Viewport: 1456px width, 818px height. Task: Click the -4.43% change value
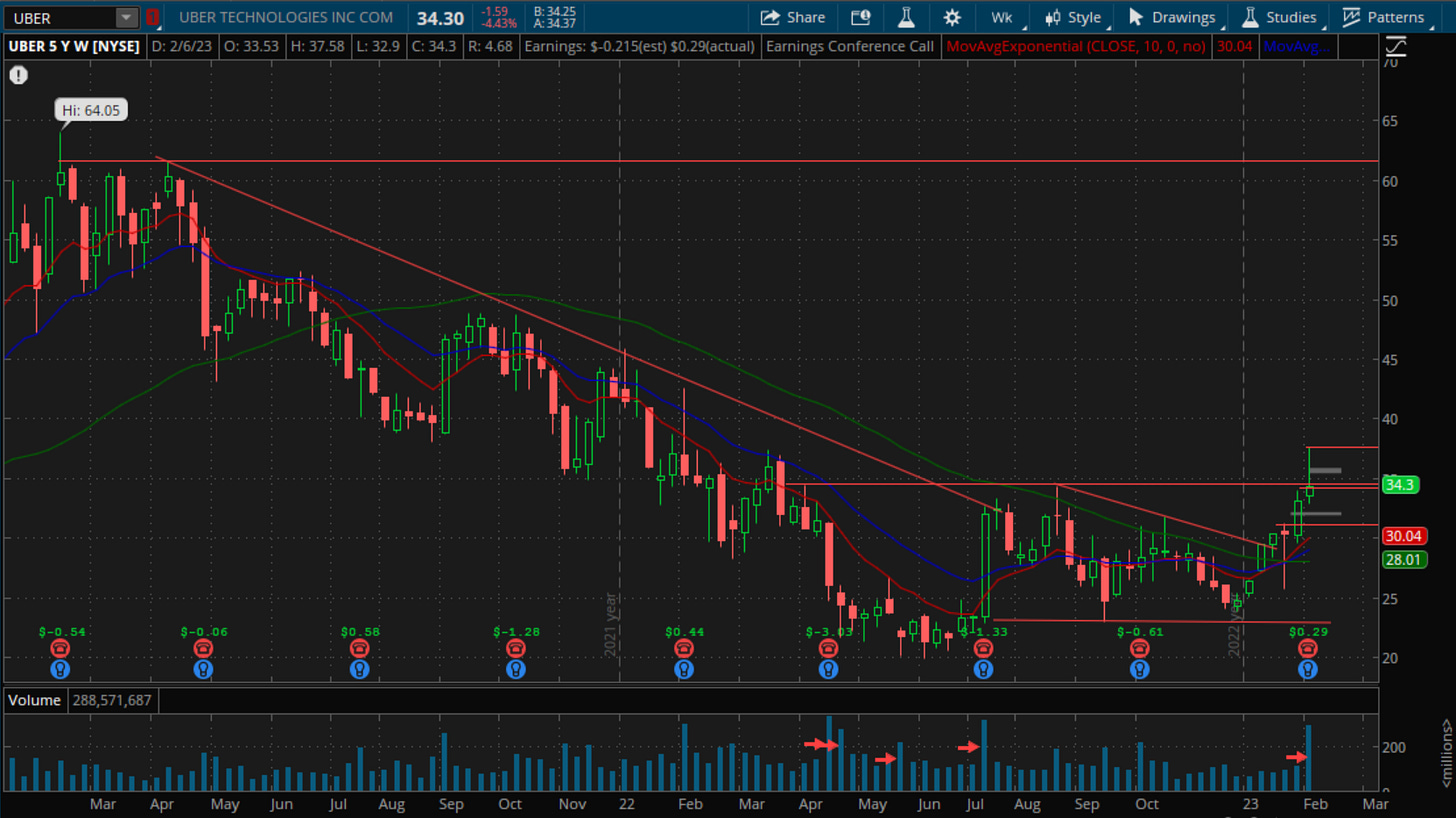point(499,24)
